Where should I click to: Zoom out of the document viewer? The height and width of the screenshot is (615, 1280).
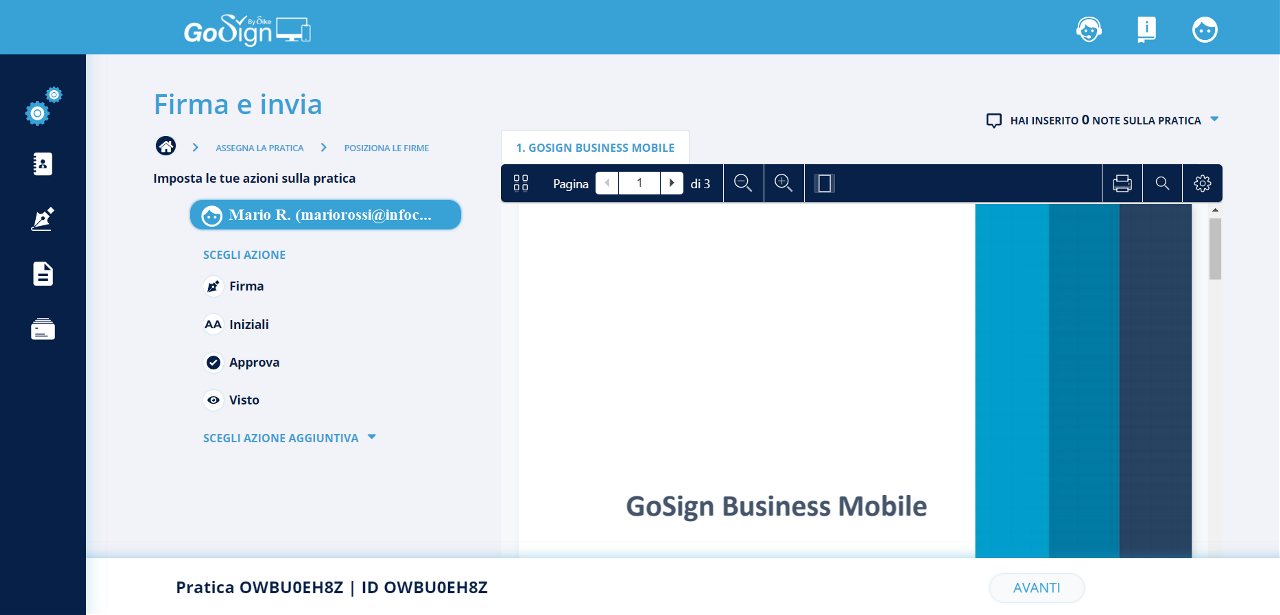743,183
